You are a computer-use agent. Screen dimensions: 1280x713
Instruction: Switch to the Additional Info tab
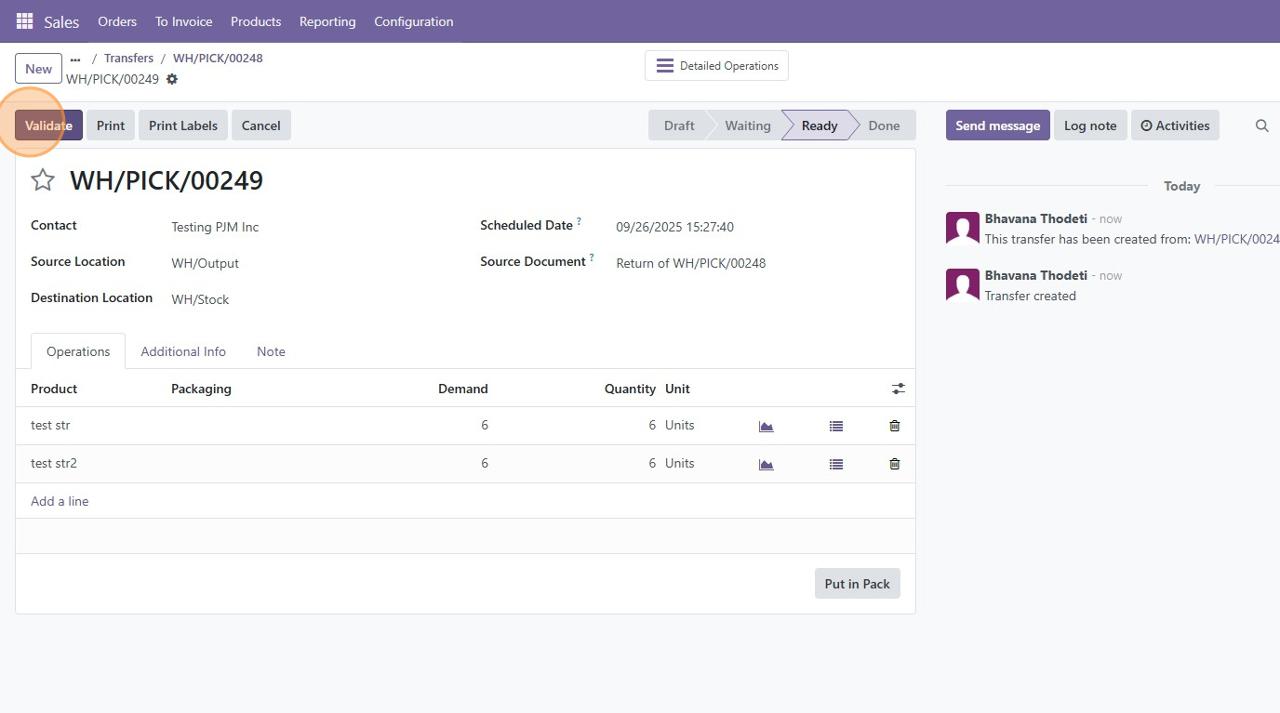click(x=183, y=352)
